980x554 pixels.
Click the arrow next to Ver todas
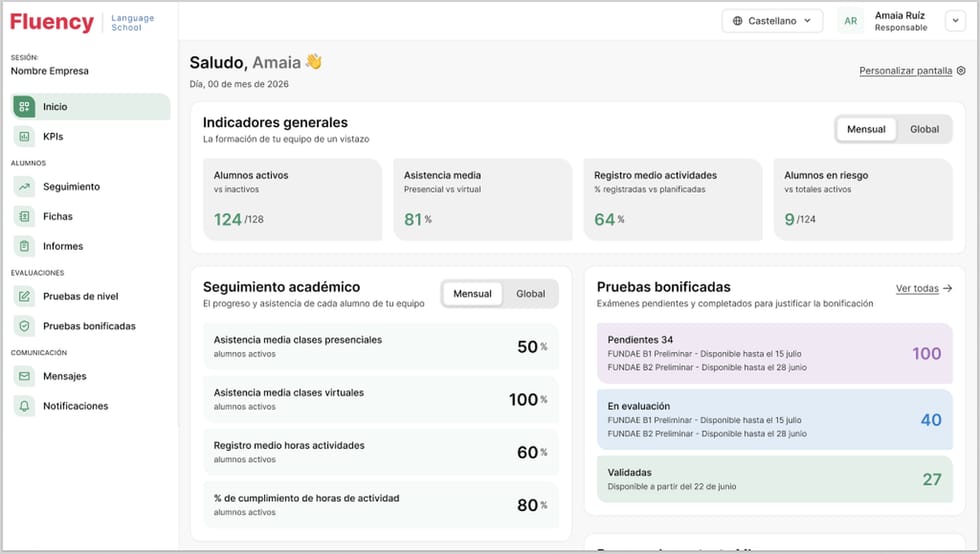948,288
